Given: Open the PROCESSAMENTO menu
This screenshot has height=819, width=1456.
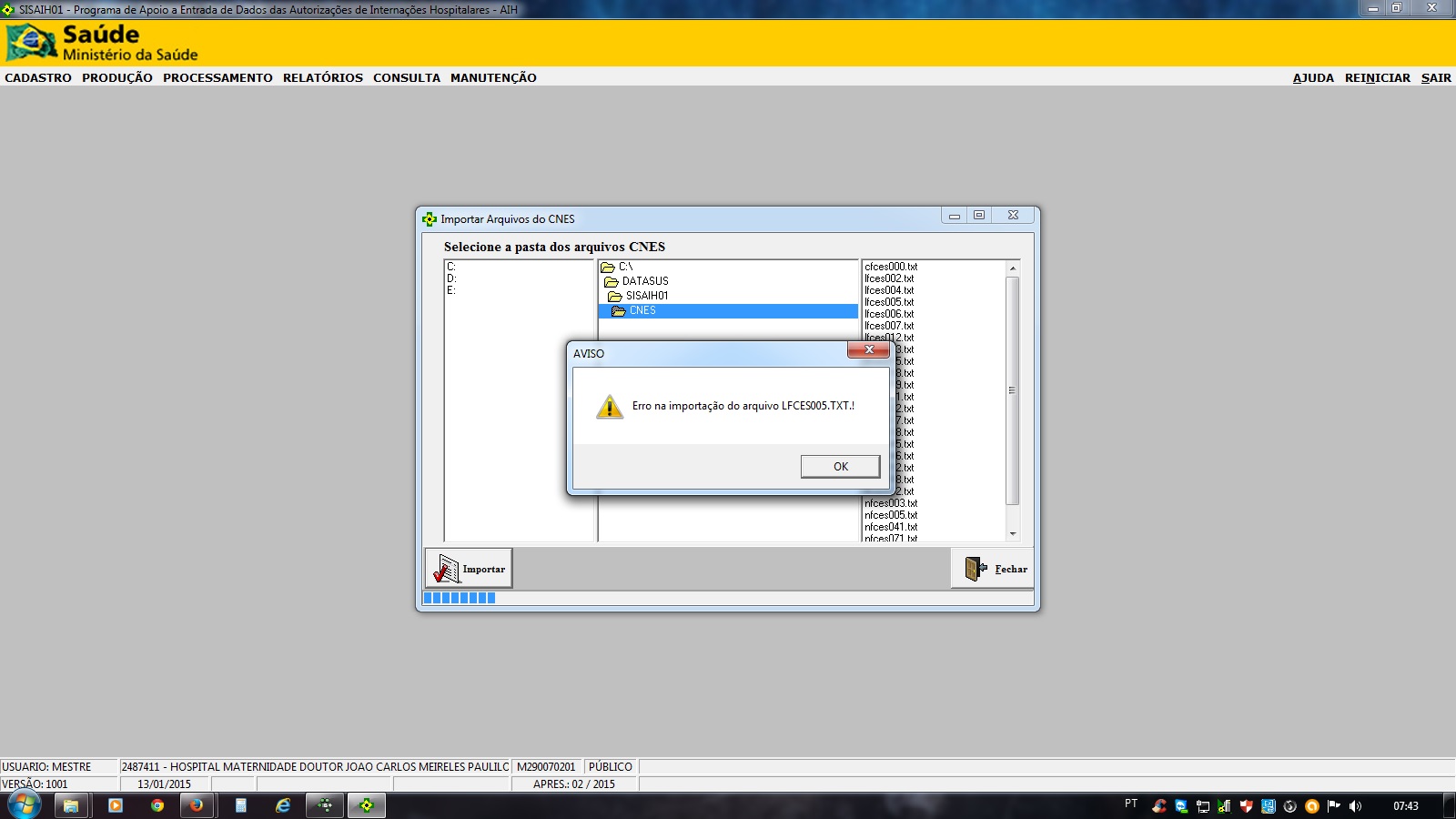Looking at the screenshot, I should [x=217, y=78].
